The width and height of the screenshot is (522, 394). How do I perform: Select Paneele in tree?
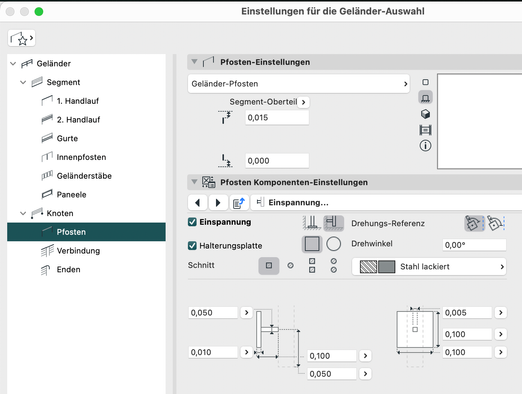[71, 194]
